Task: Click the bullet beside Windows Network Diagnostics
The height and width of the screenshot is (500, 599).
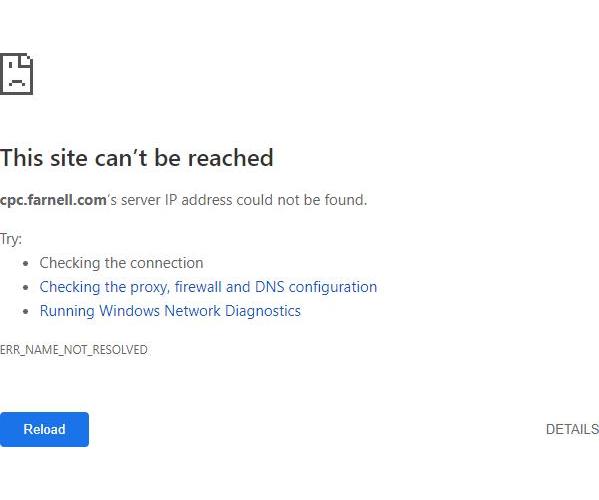Action: click(x=26, y=311)
